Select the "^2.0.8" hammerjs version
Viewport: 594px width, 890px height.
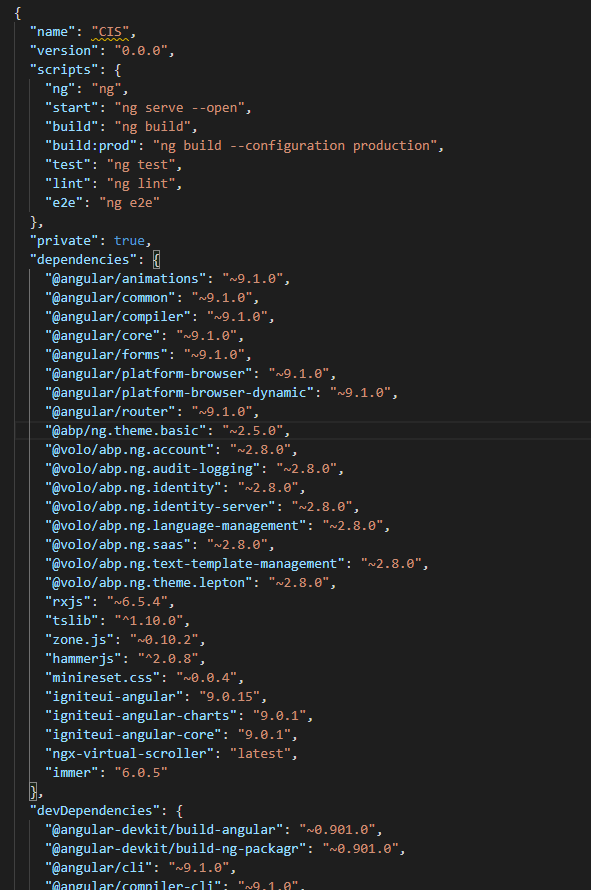pos(168,659)
